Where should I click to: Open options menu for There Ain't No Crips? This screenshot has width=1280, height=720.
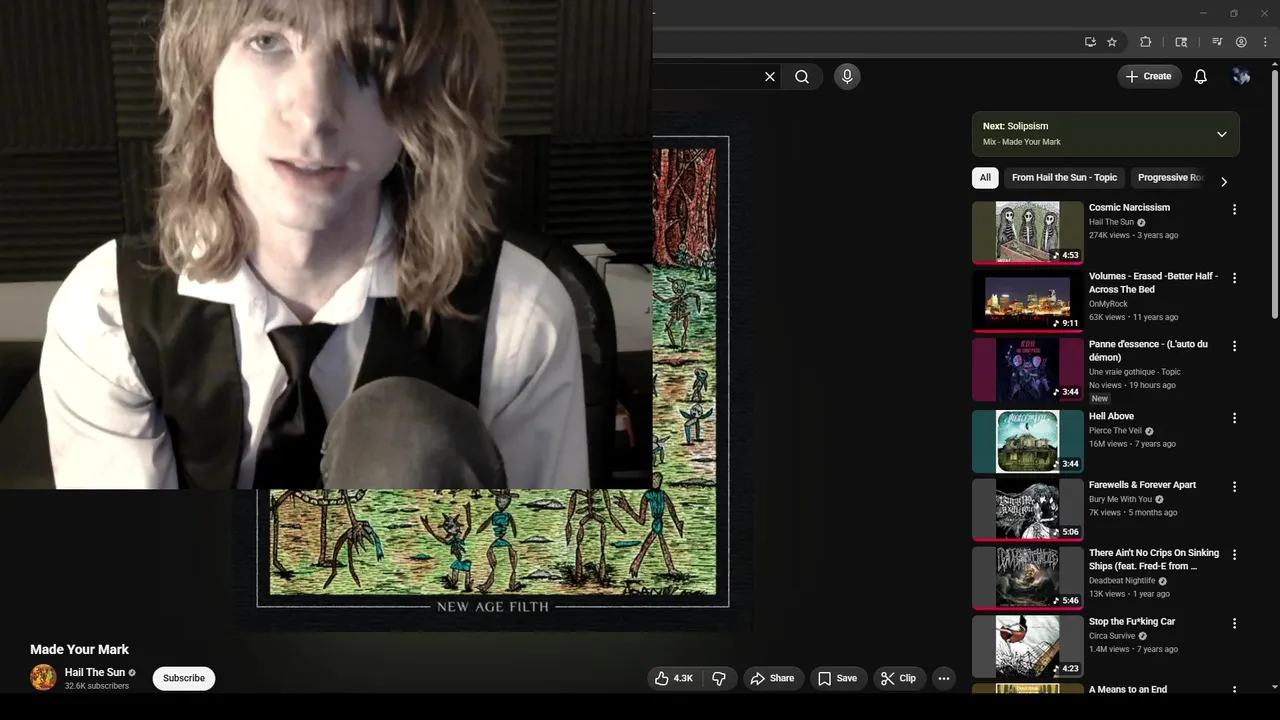[x=1234, y=554]
